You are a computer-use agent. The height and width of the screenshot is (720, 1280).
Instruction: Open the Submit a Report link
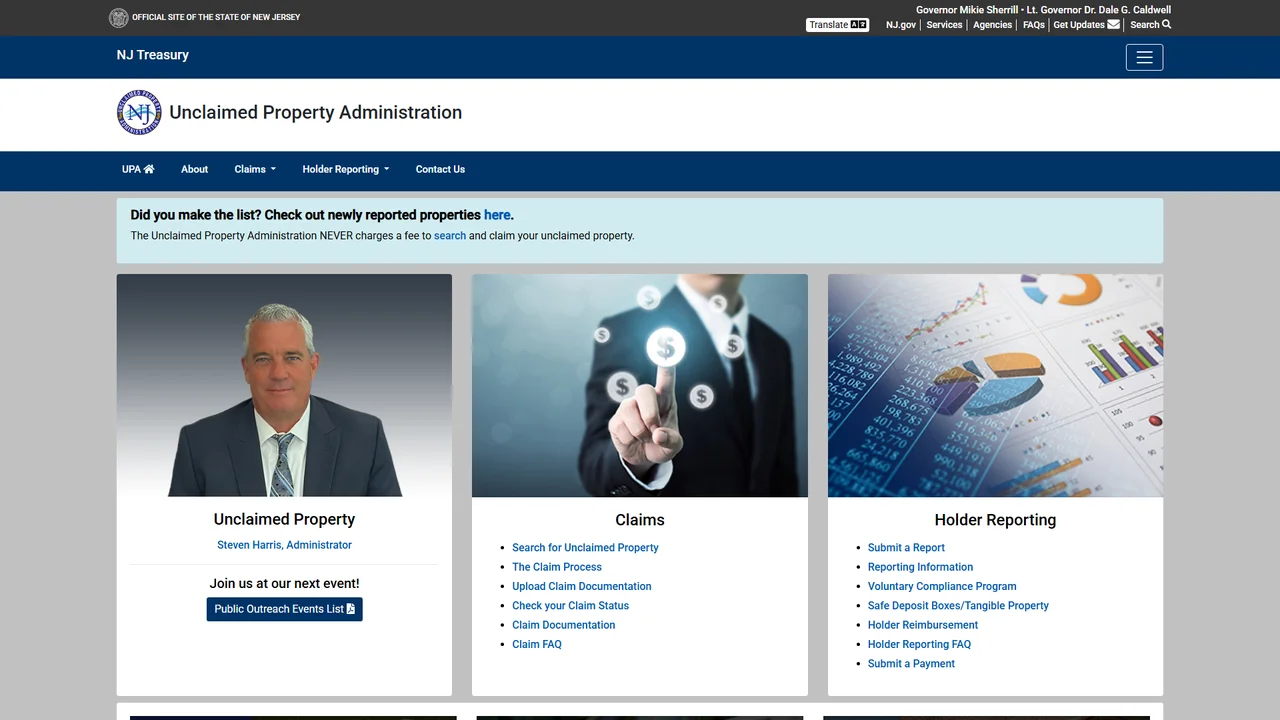(x=906, y=548)
